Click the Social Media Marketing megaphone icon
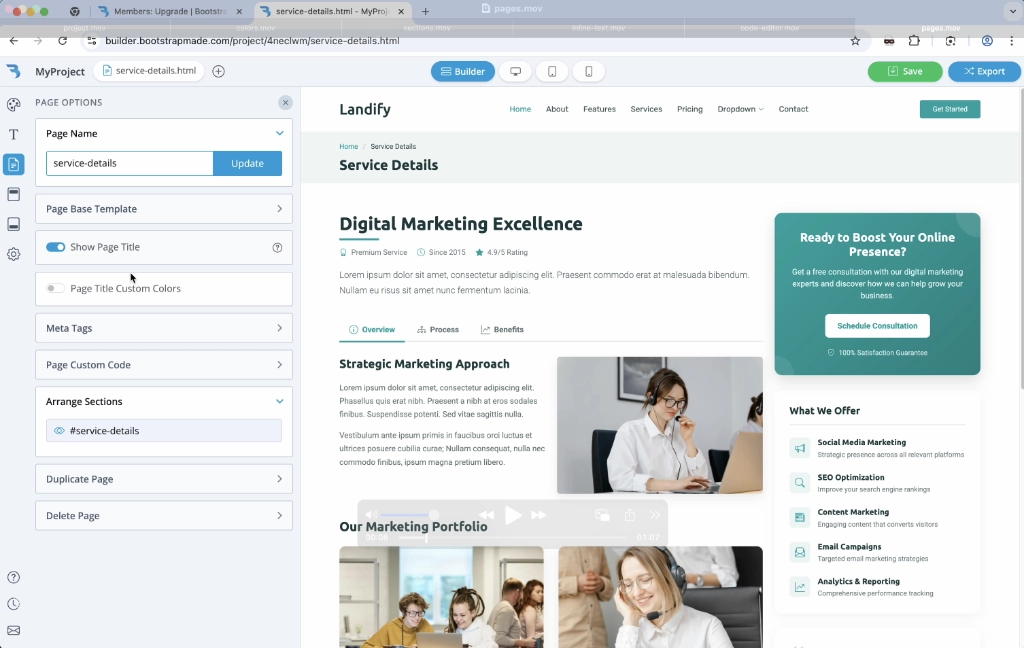Viewport: 1024px width, 648px height. pyautogui.click(x=799, y=448)
